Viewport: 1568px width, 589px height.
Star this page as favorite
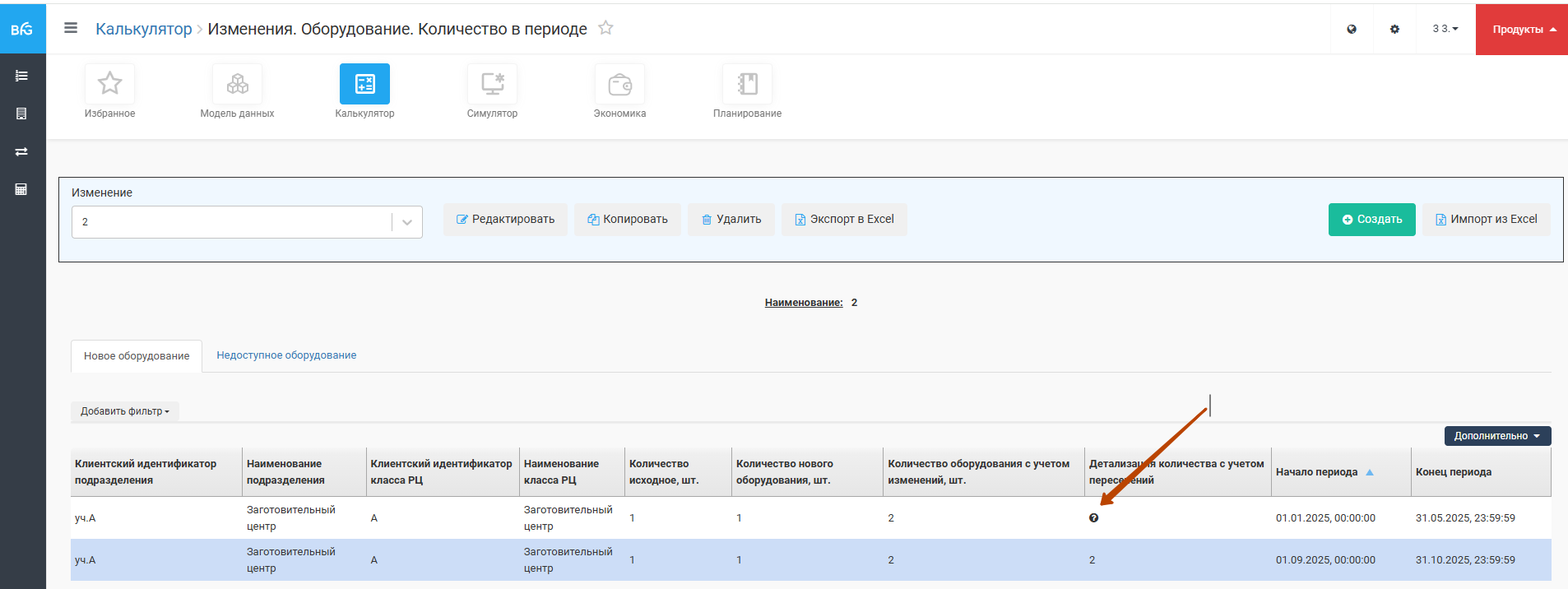605,28
